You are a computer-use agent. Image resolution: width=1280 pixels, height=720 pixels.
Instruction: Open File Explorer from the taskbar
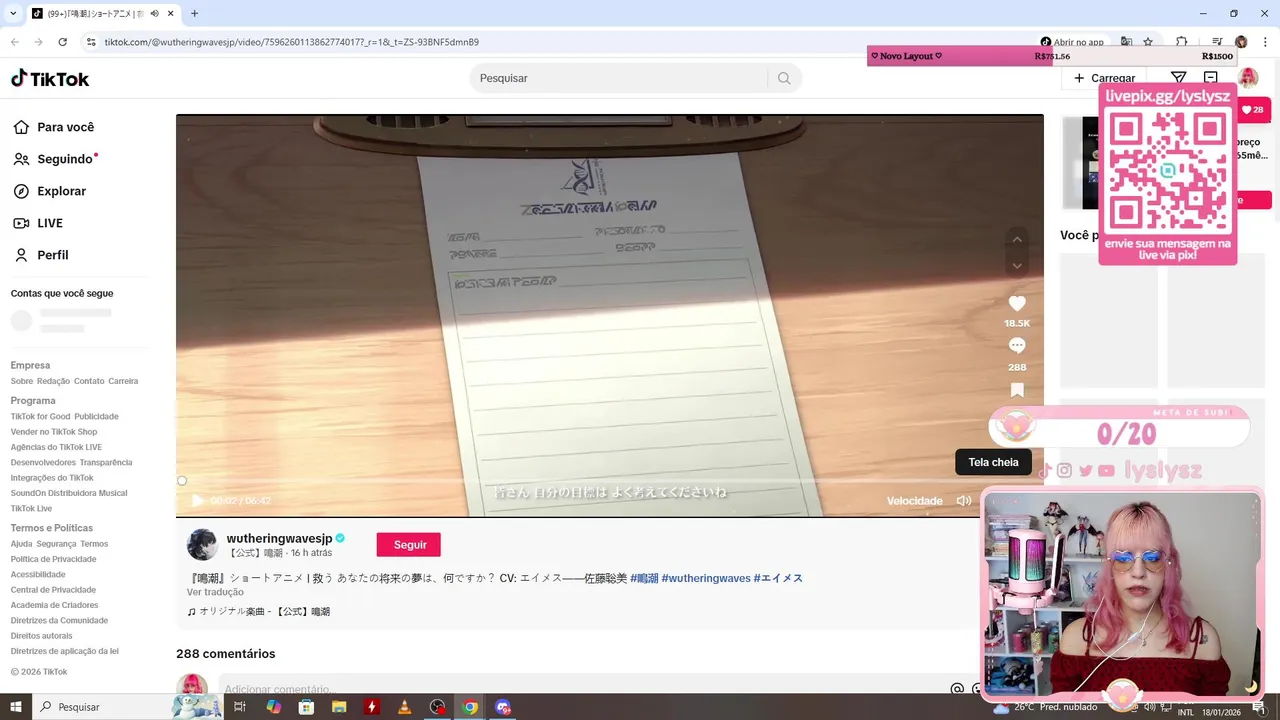(339, 707)
